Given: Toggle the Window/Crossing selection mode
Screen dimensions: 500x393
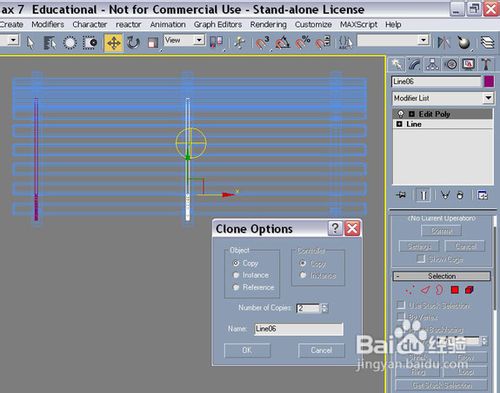Looking at the screenshot, I should [90, 43].
